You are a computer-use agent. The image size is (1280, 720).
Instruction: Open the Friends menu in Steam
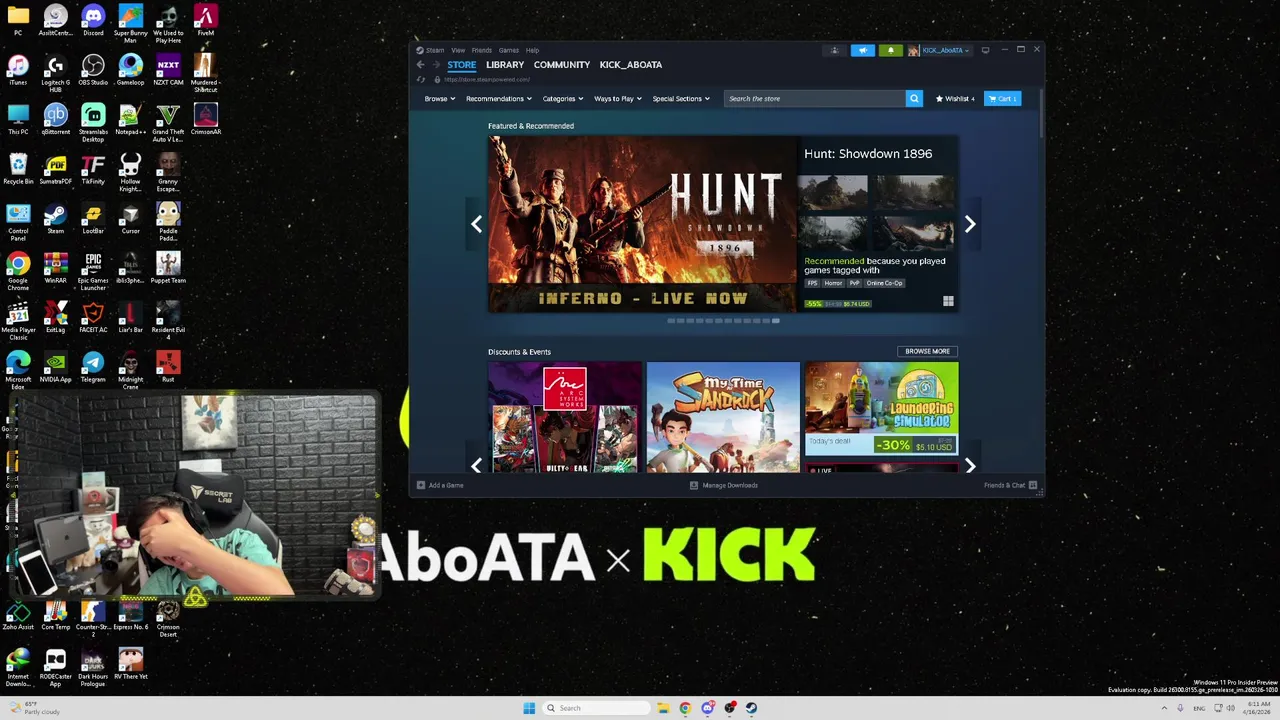click(482, 50)
